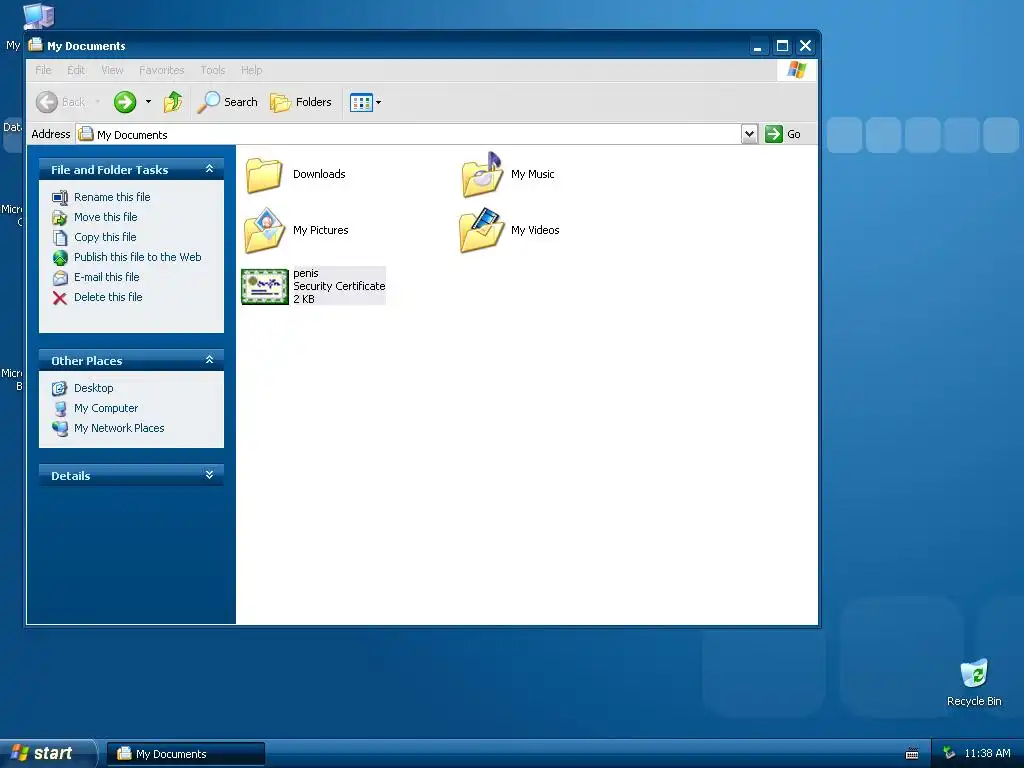Click the My Music name label
1024x768 pixels.
[532, 174]
